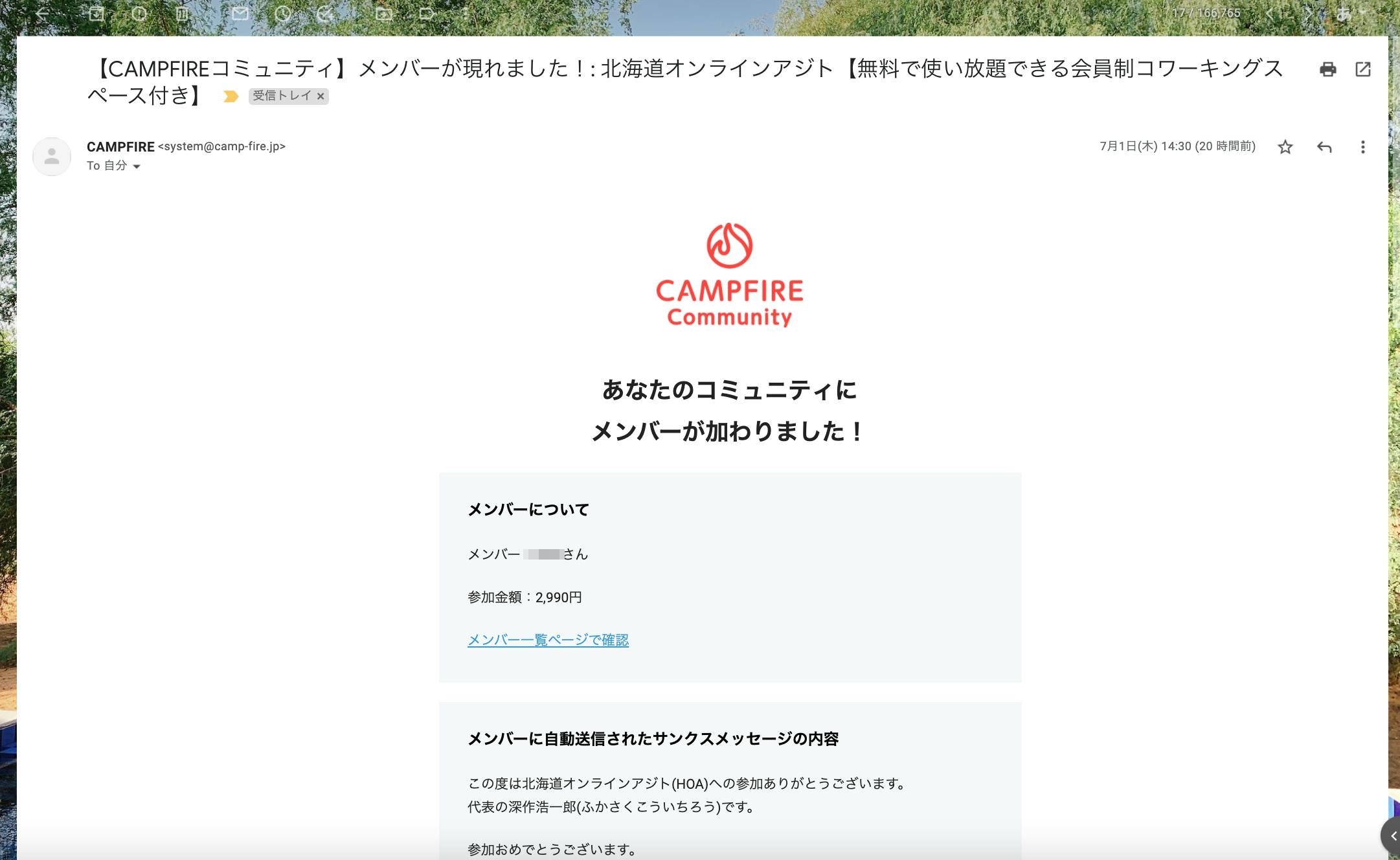Open message more options menu
1400x860 pixels.
[1363, 147]
